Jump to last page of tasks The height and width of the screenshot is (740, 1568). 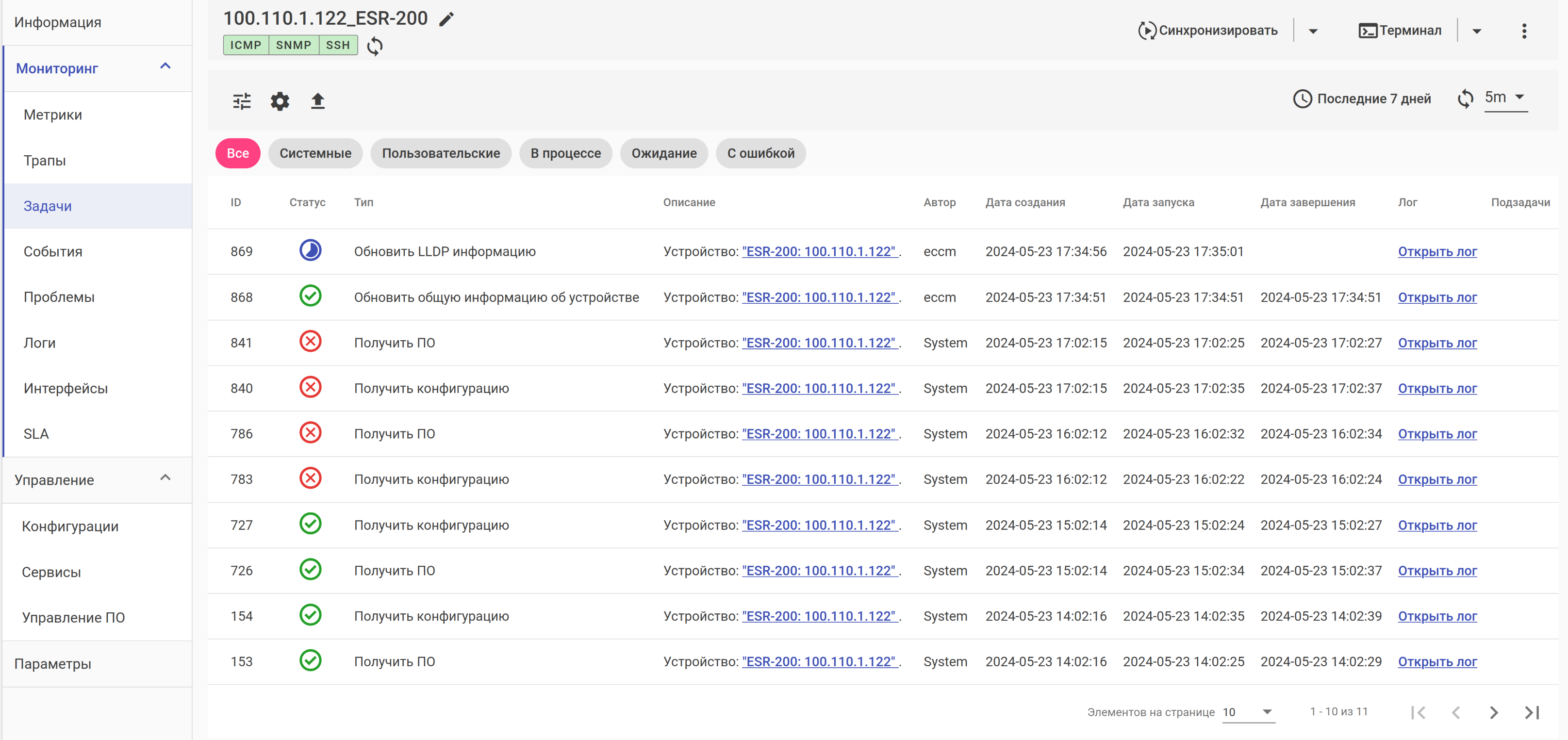tap(1532, 712)
